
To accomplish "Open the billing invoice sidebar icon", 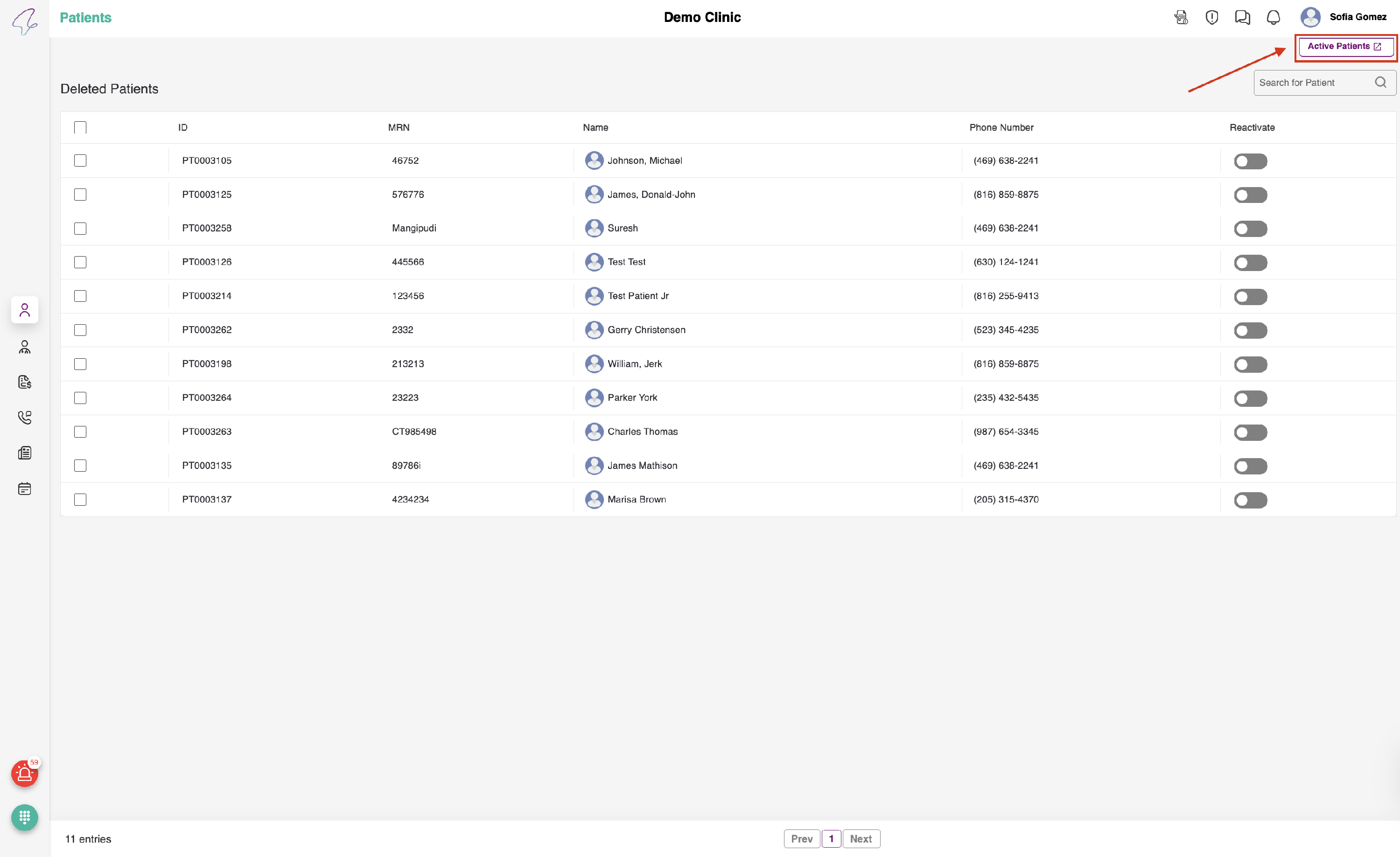I will (x=24, y=382).
